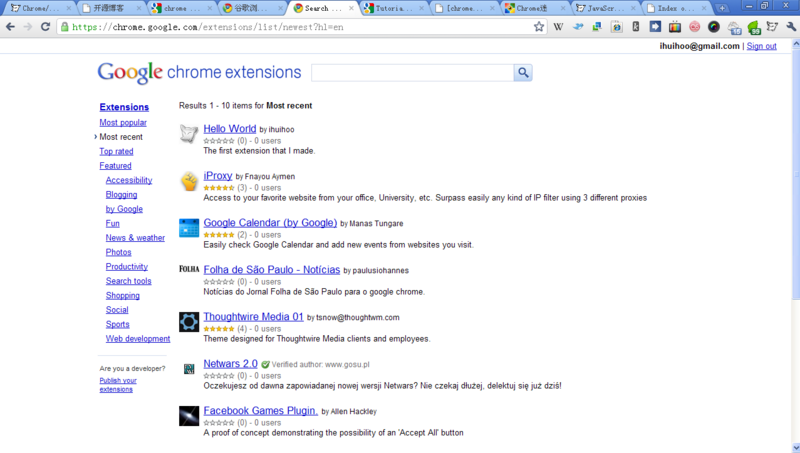Switch to the [chrome tab

point(464,8)
